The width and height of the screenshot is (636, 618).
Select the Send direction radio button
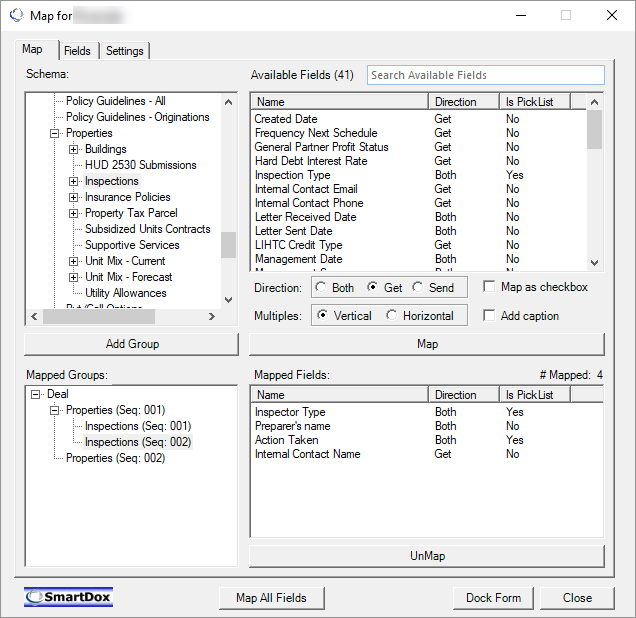417,287
